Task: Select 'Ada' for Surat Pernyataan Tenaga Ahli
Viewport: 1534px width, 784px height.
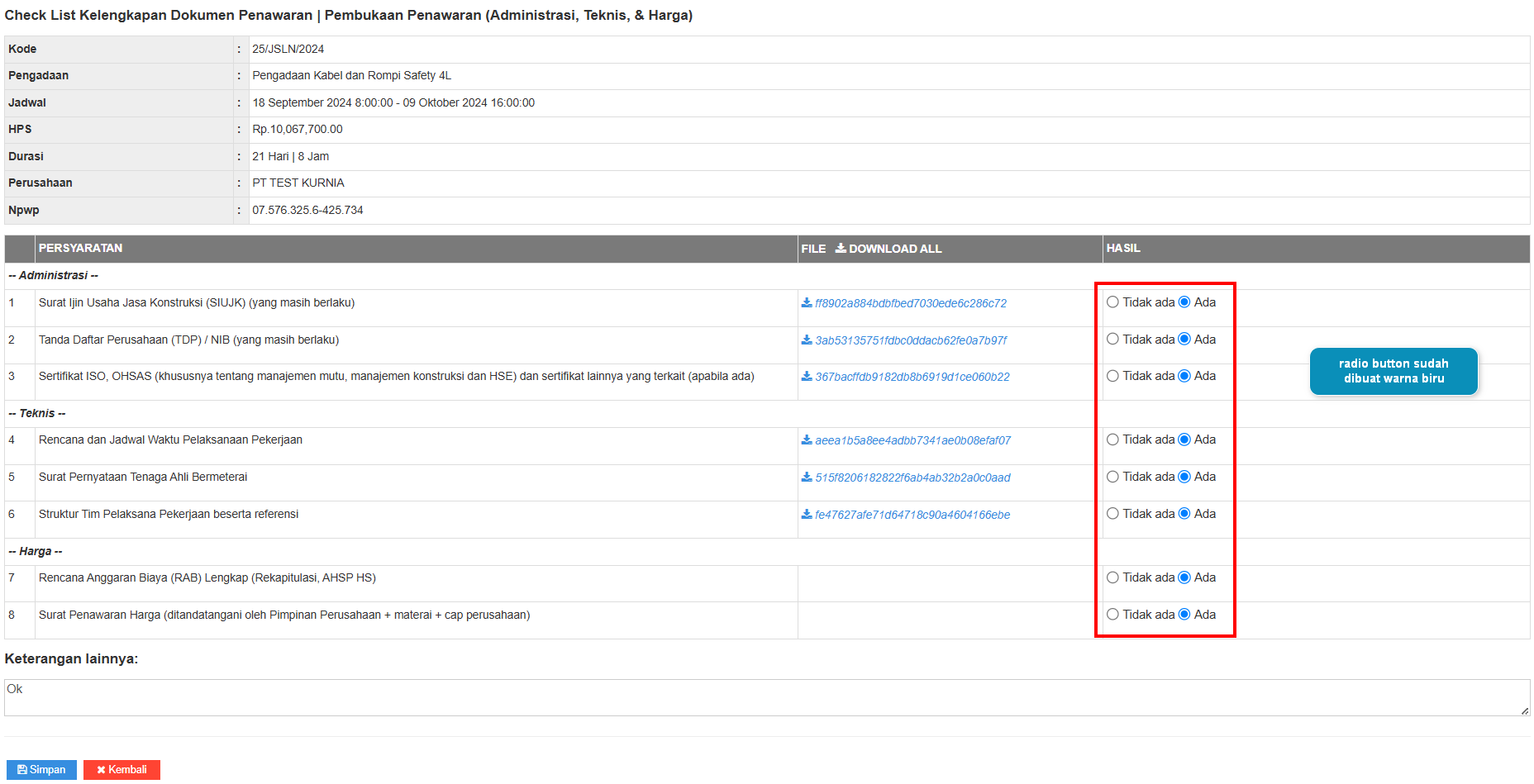Action: click(x=1184, y=477)
